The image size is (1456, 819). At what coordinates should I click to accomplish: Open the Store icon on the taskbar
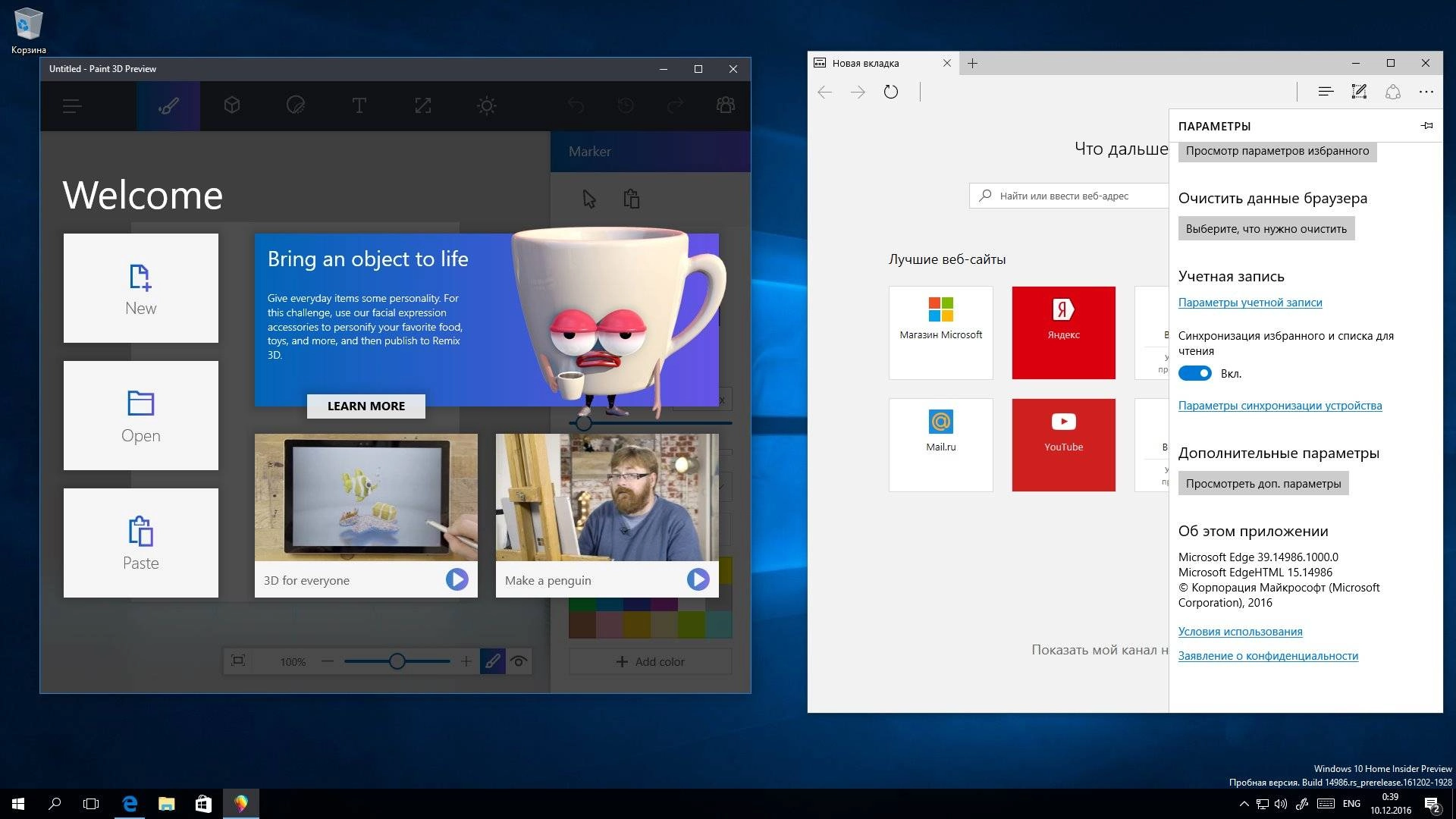click(203, 804)
